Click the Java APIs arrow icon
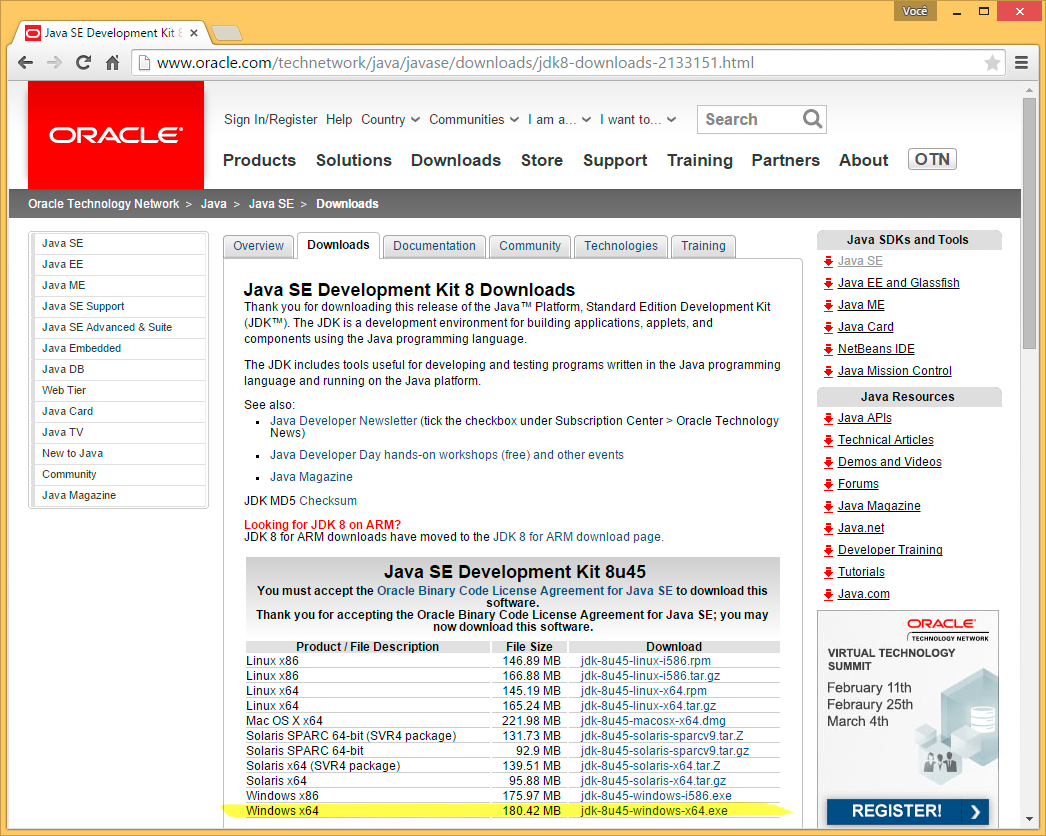The height and width of the screenshot is (836, 1046). coord(828,419)
